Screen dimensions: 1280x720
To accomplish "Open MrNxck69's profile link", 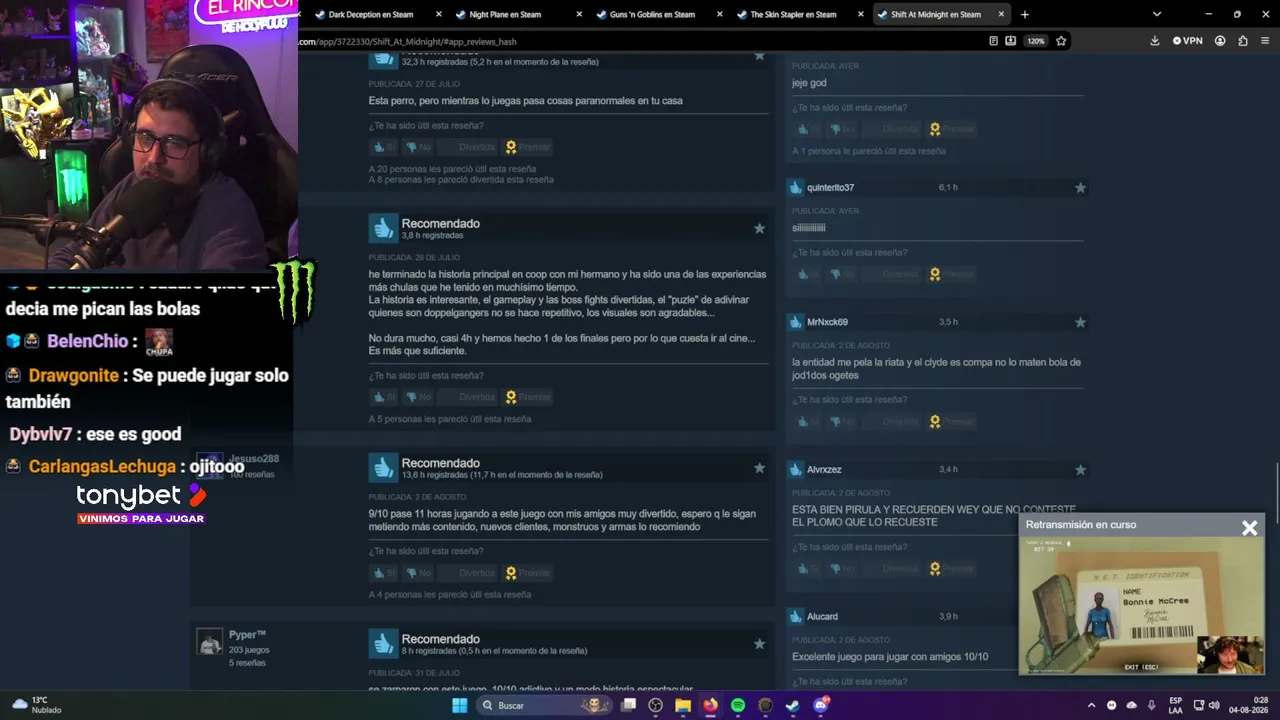I will point(827,322).
